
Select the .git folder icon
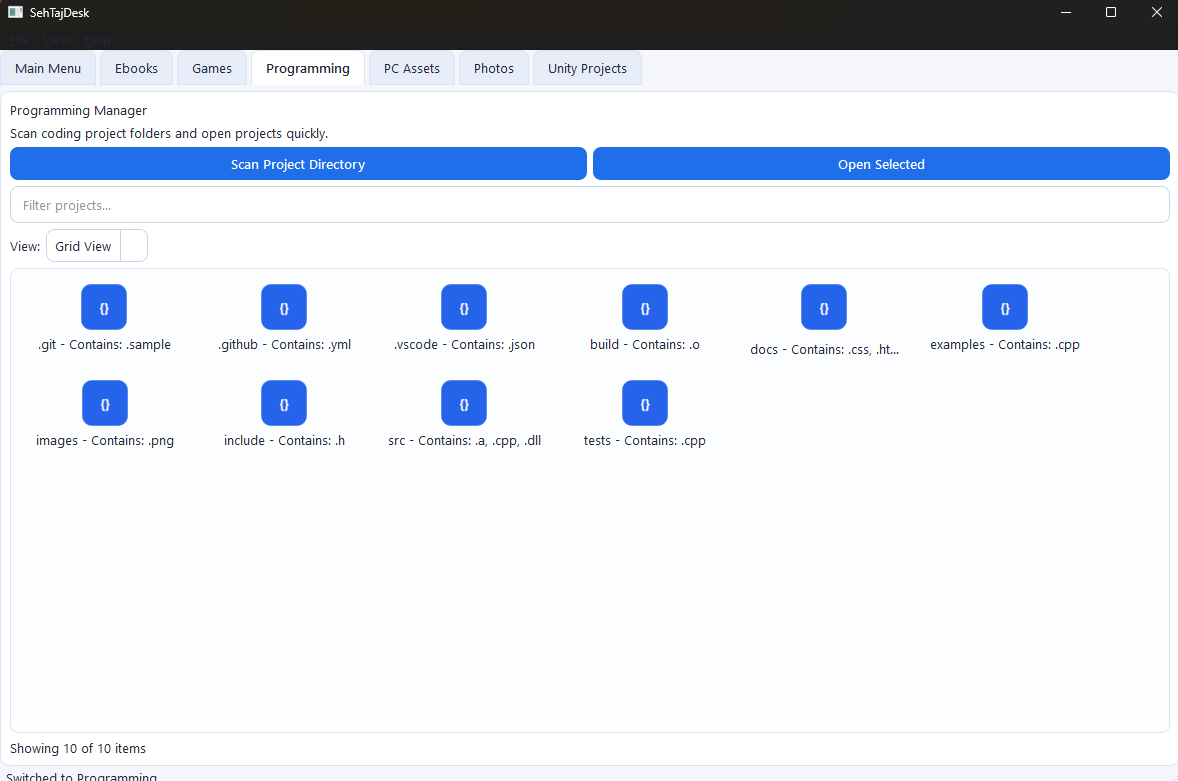coord(104,307)
